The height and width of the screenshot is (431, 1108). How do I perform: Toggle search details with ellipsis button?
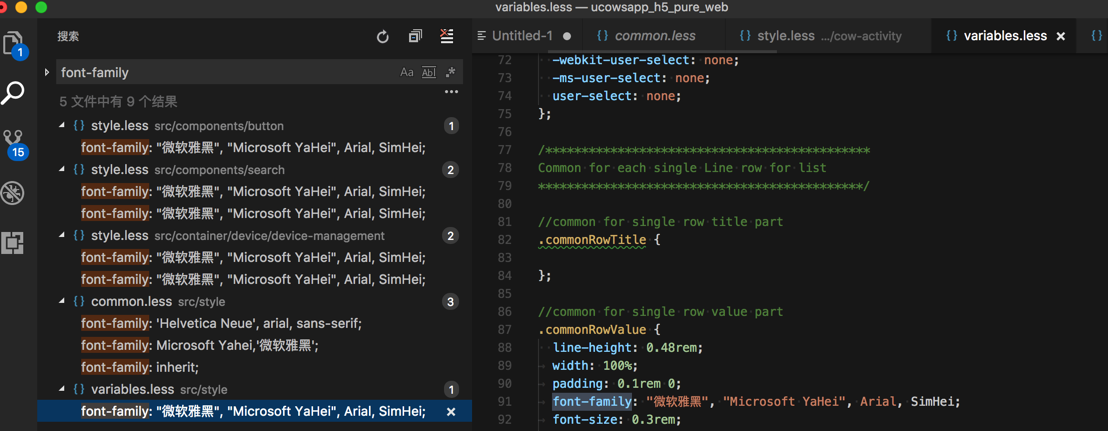coord(451,93)
